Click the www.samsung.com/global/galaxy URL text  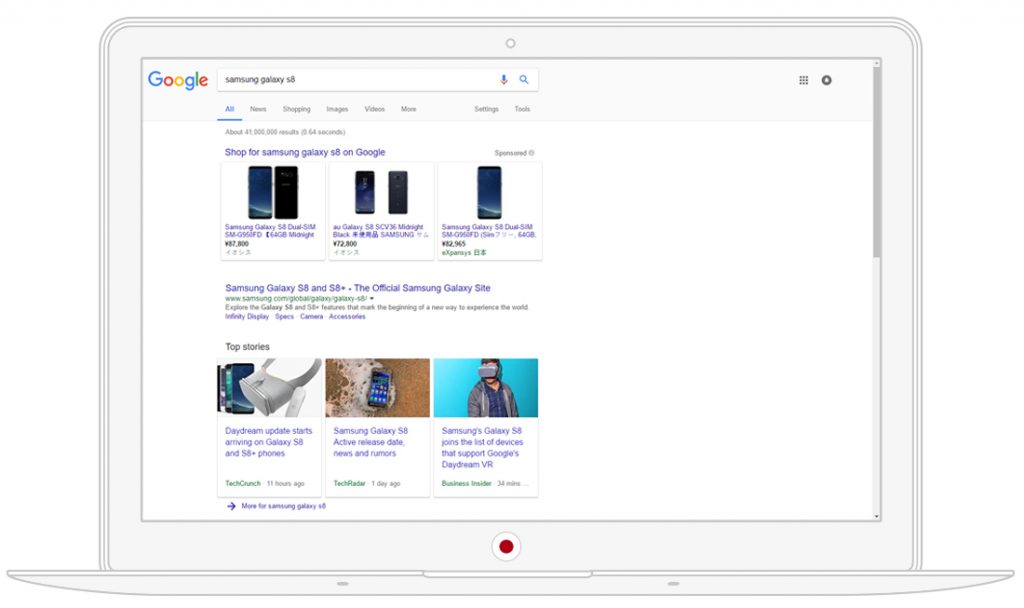click(296, 298)
